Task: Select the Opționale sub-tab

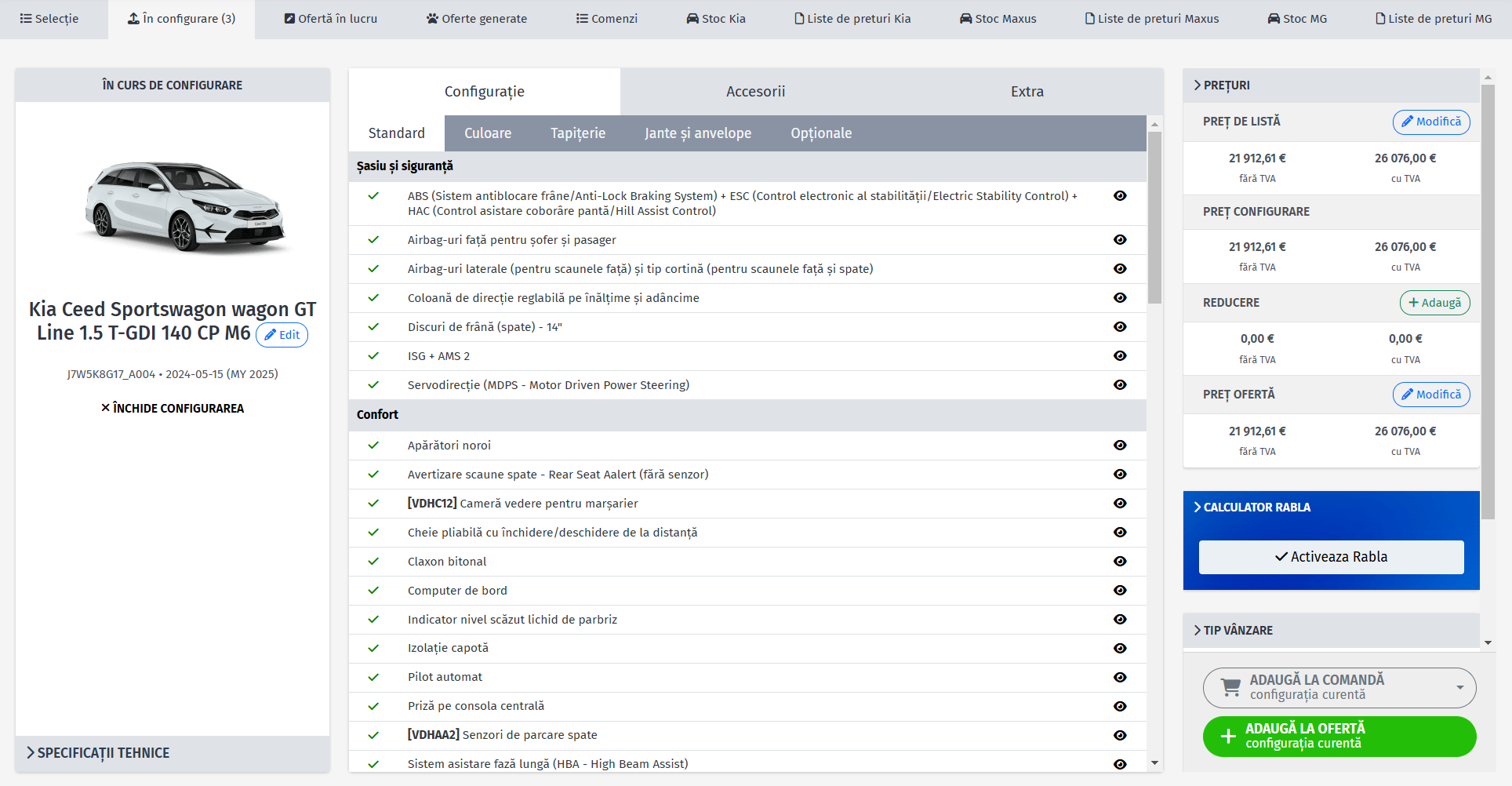Action: click(821, 133)
